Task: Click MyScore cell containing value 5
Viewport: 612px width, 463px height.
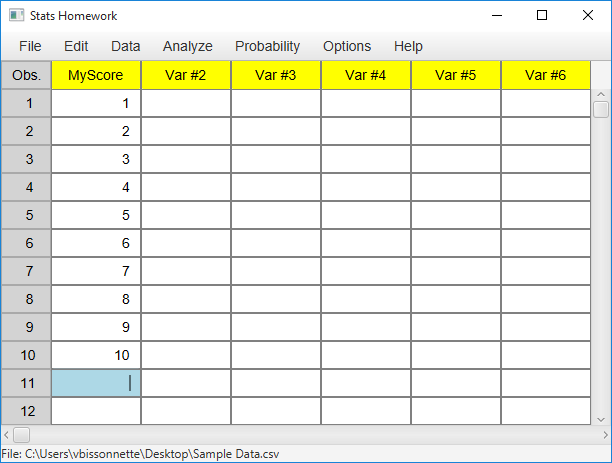Action: (x=96, y=215)
